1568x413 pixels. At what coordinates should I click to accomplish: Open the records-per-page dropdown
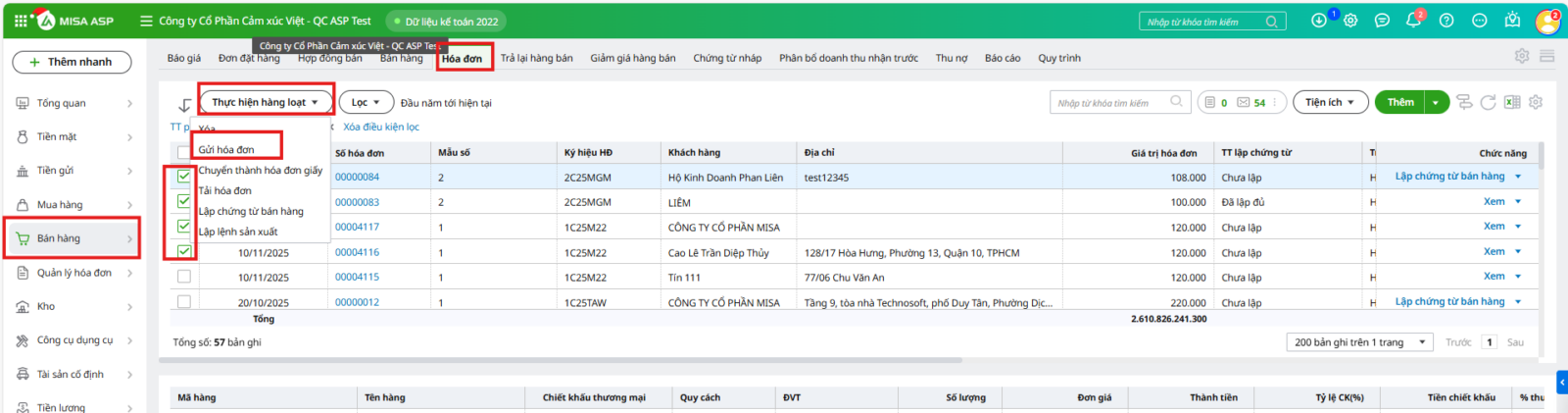1359,342
